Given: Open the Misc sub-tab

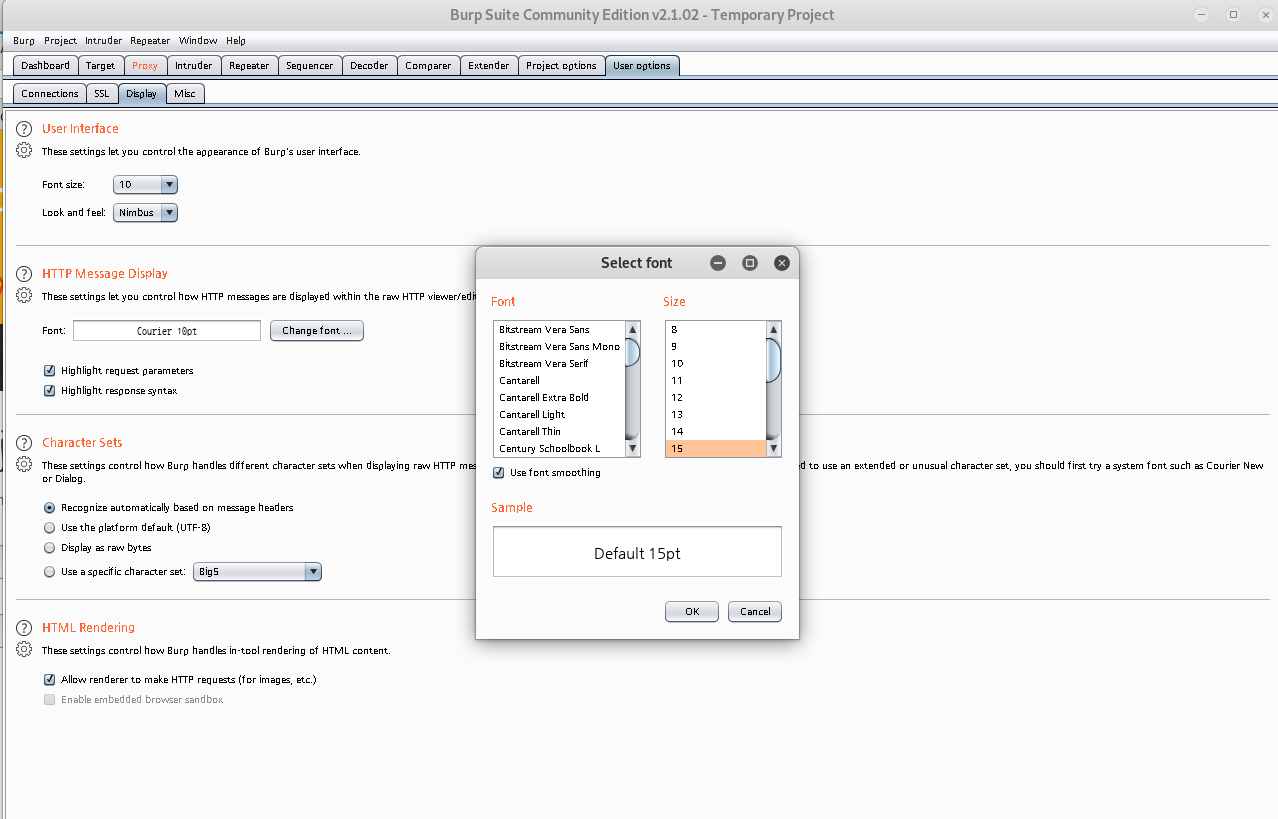Looking at the screenshot, I should pyautogui.click(x=185, y=94).
